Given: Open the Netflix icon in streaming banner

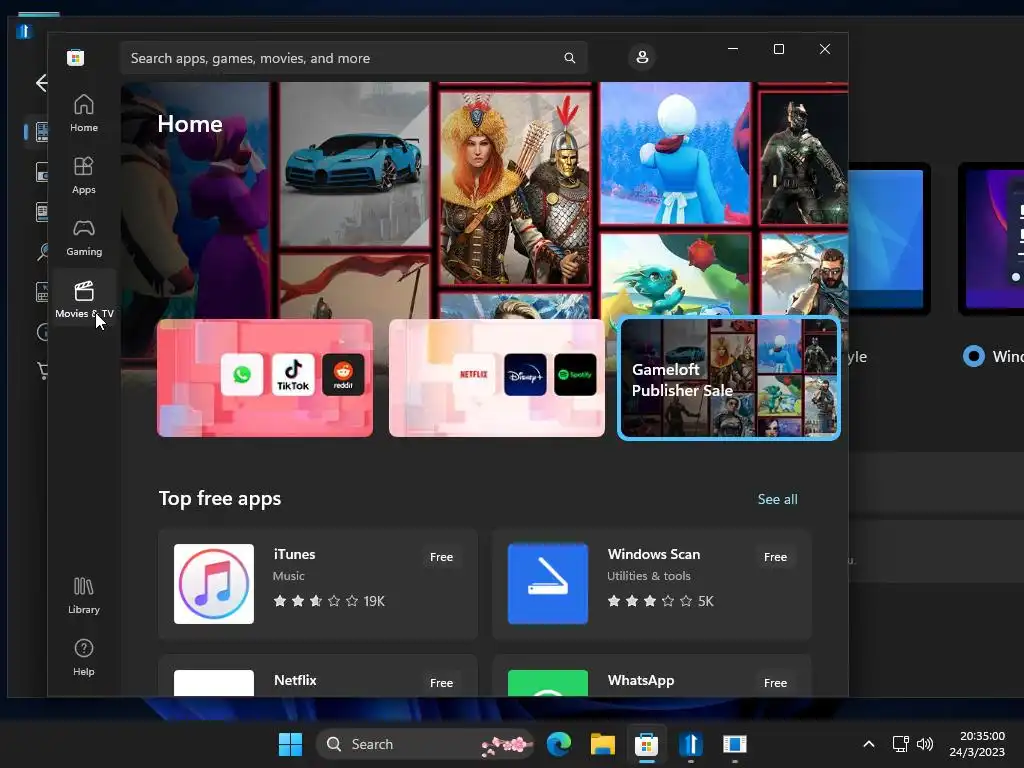Looking at the screenshot, I should (x=473, y=374).
